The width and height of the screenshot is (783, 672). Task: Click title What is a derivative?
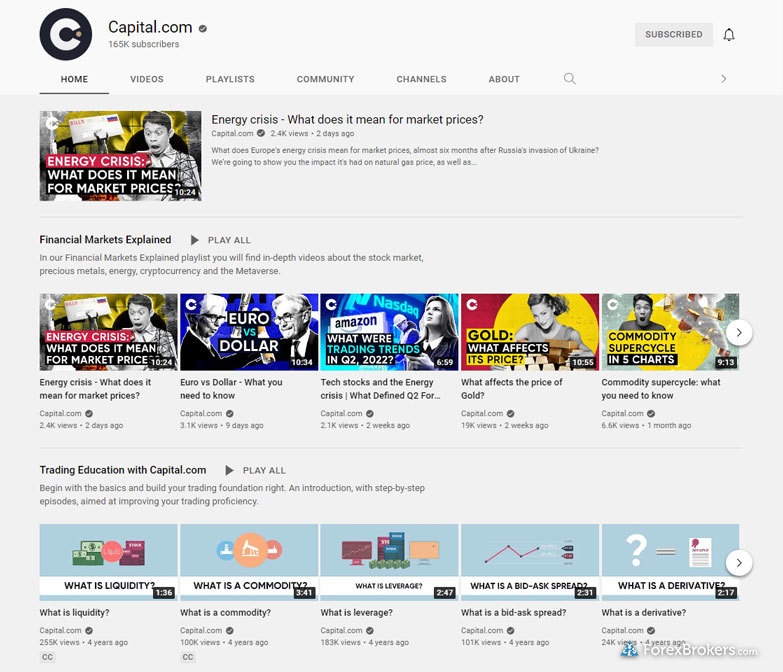pyautogui.click(x=644, y=612)
